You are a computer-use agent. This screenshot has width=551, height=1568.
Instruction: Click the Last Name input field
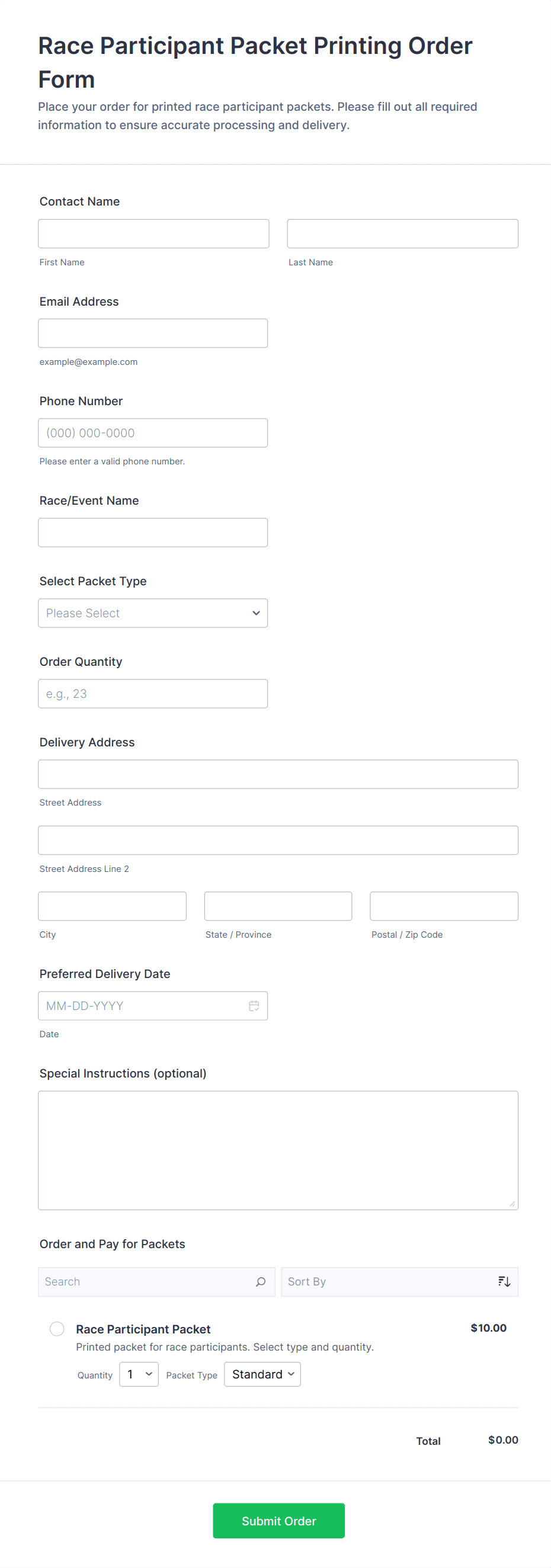click(x=402, y=233)
